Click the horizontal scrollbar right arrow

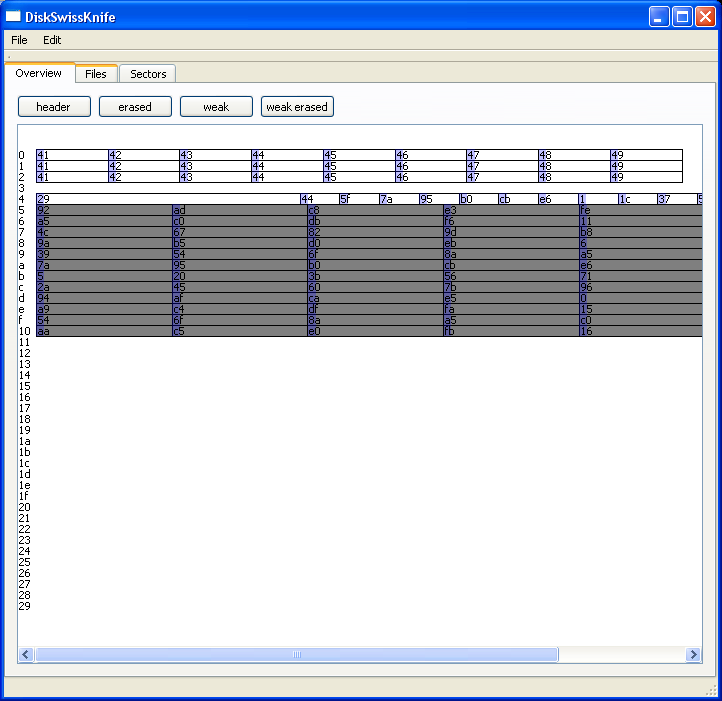tap(693, 655)
